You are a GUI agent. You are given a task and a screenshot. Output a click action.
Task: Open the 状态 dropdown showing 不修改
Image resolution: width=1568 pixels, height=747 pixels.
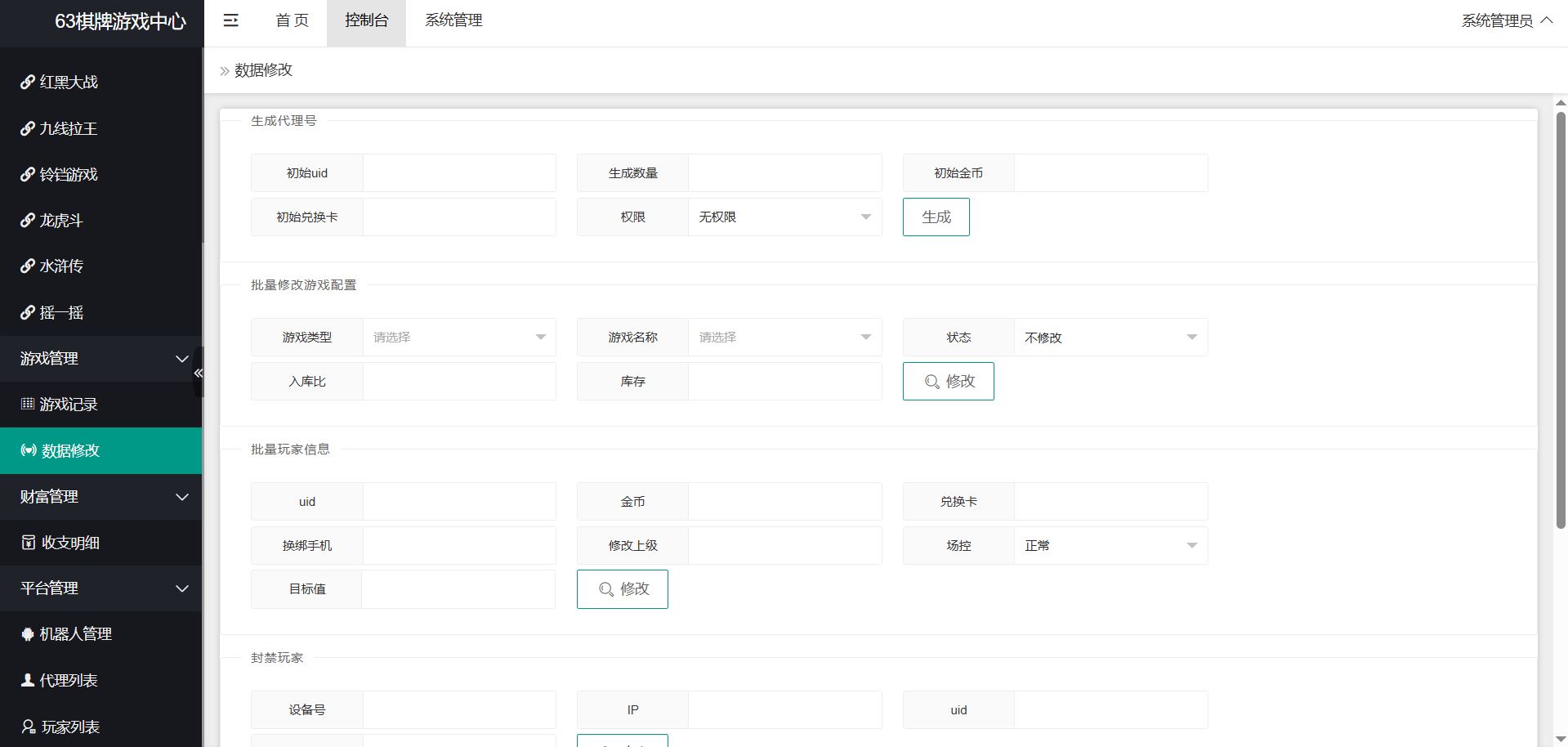pos(1110,338)
